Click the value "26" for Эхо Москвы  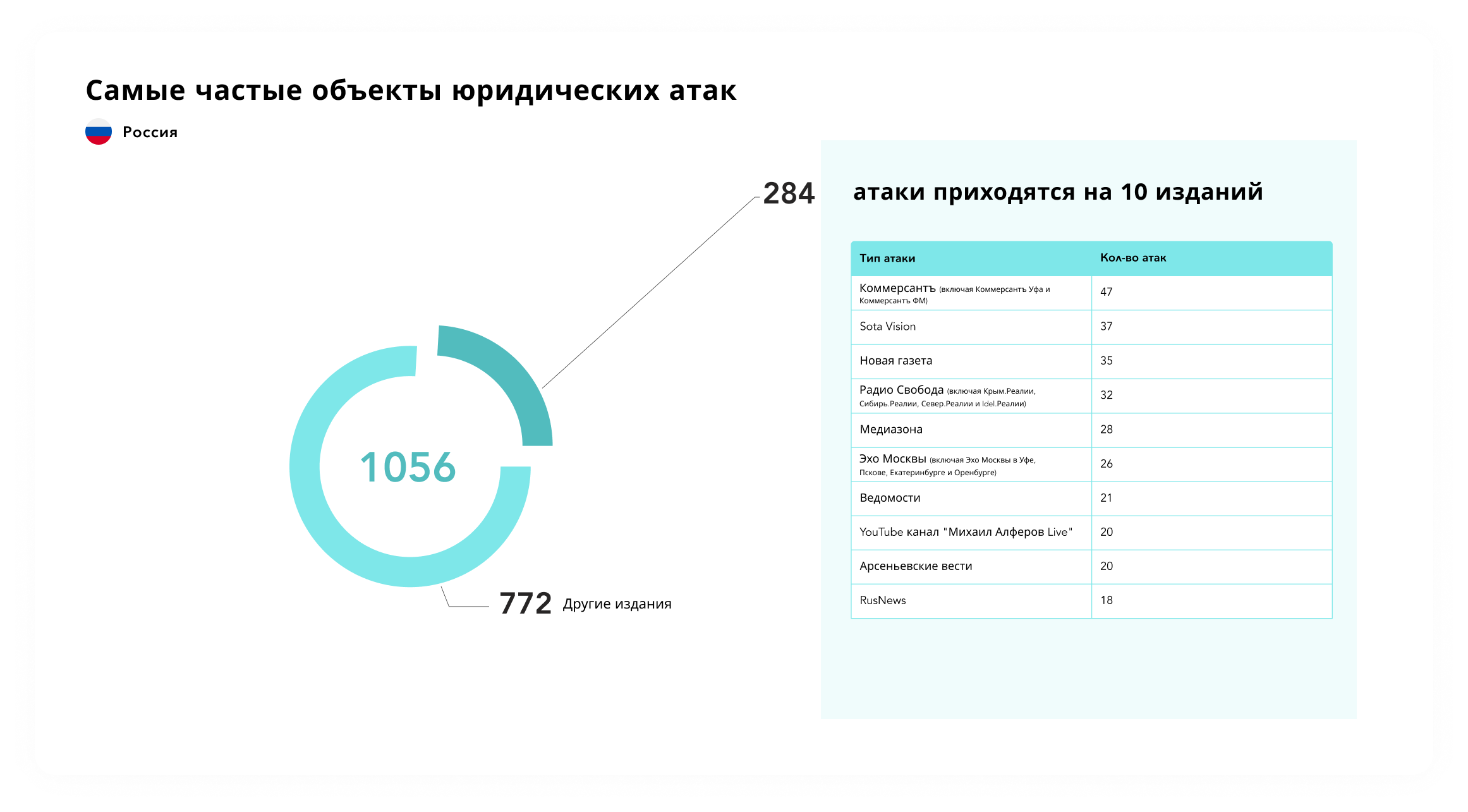point(1106,464)
